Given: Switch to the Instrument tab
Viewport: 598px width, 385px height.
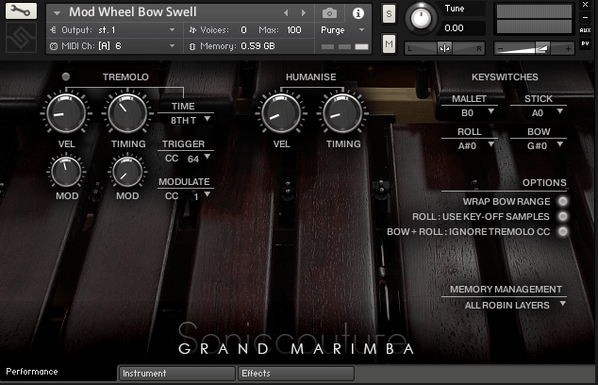Looking at the screenshot, I should (177, 373).
